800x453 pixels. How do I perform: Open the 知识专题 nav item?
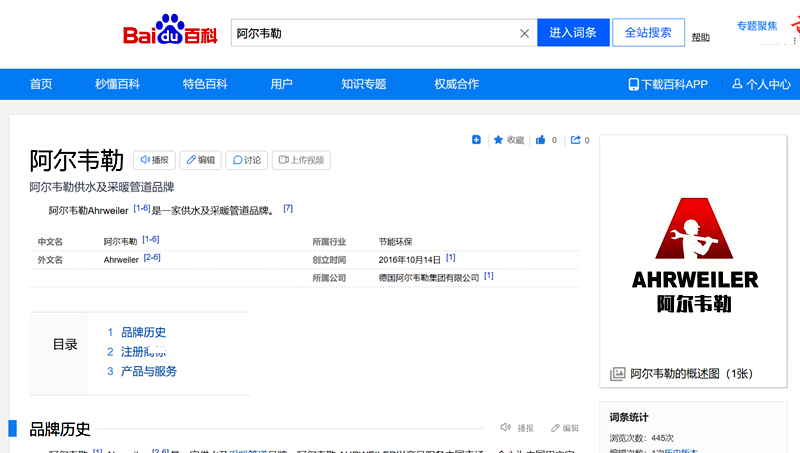coord(364,84)
